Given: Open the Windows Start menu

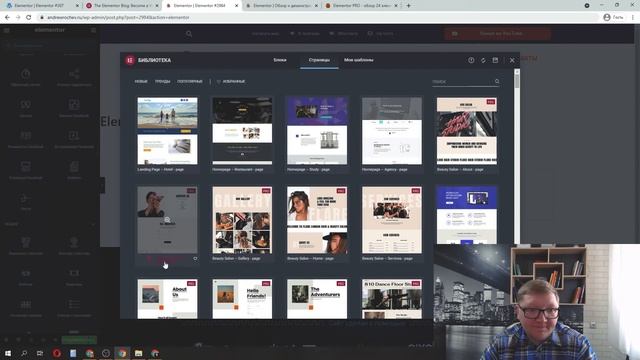Looking at the screenshot, I should tap(8, 353).
